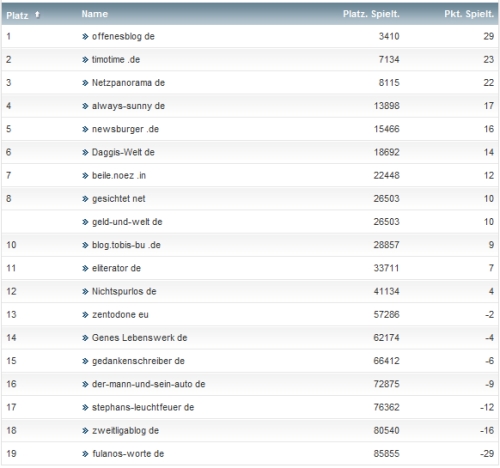Sort by the Platz column header
500x468 pixels.
tap(17, 15)
